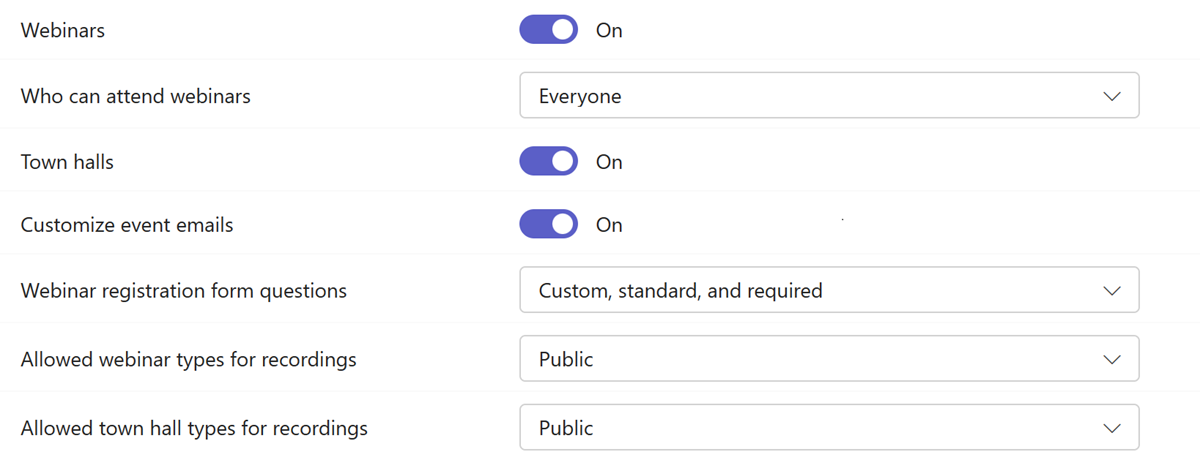Click the Who can attend webinars label

coord(136,96)
